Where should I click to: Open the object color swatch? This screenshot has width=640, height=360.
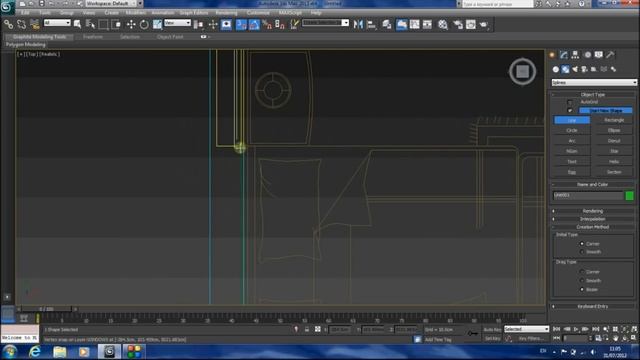click(629, 196)
